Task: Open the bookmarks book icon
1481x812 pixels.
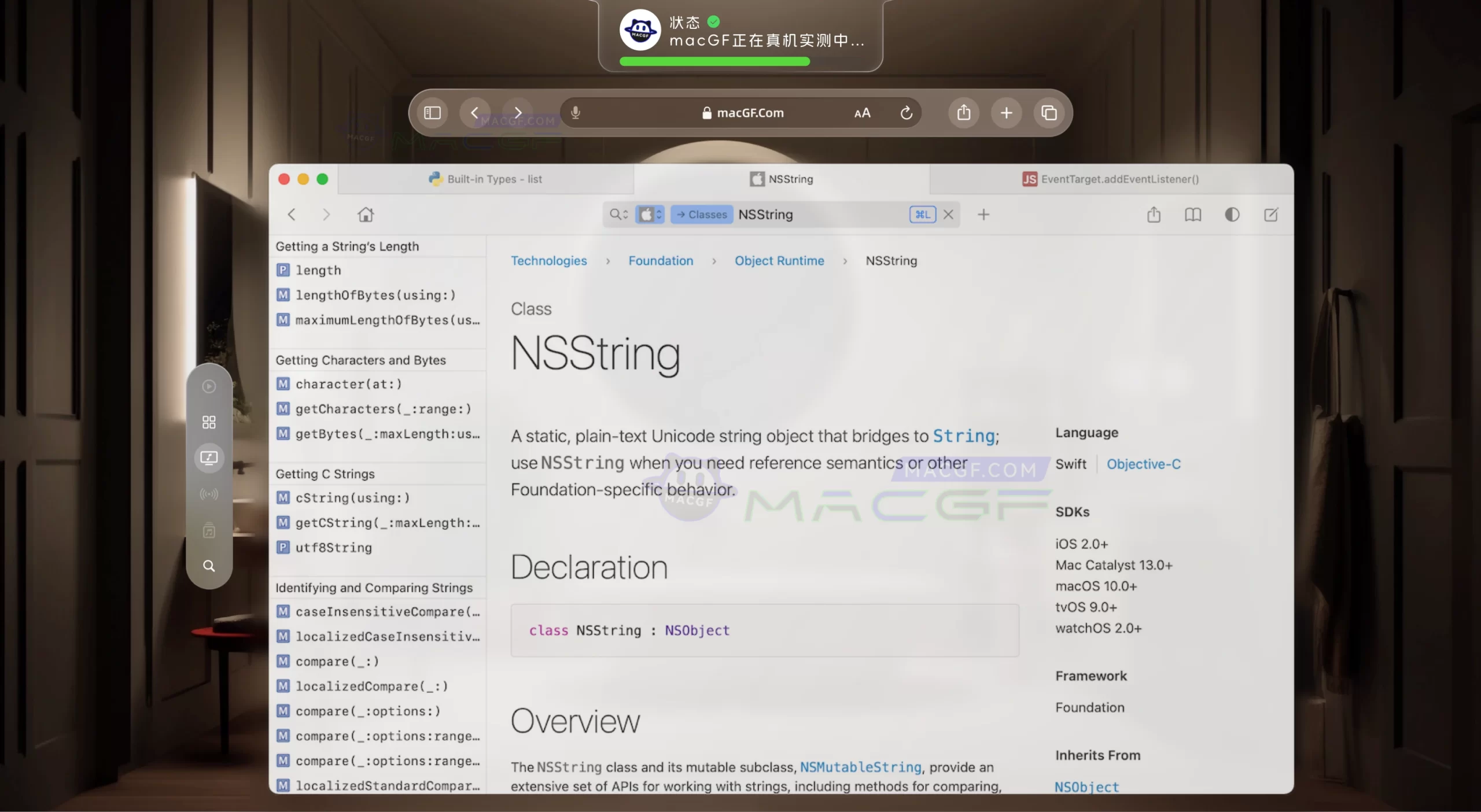Action: [x=1193, y=215]
